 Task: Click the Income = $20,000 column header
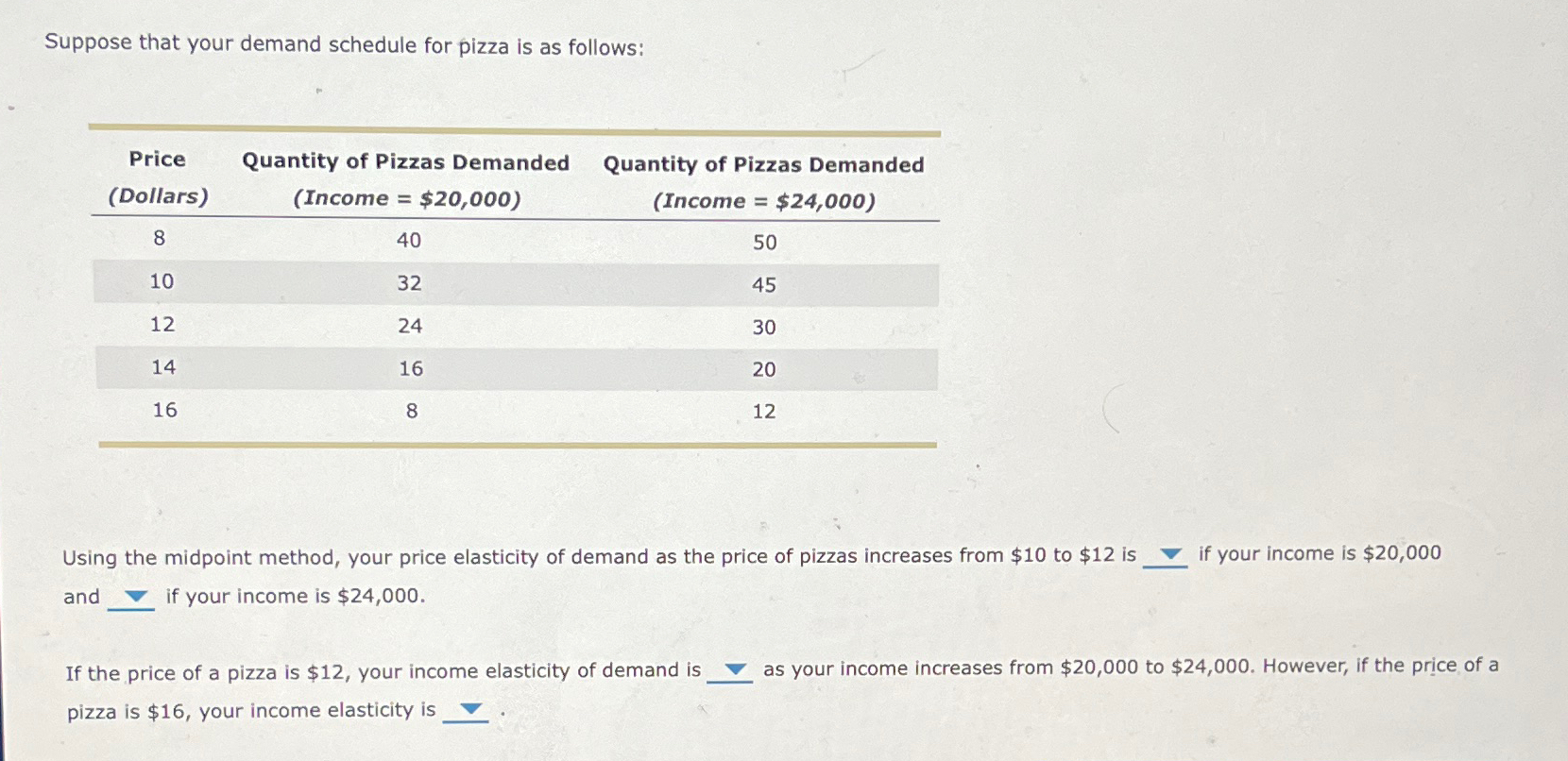(405, 179)
